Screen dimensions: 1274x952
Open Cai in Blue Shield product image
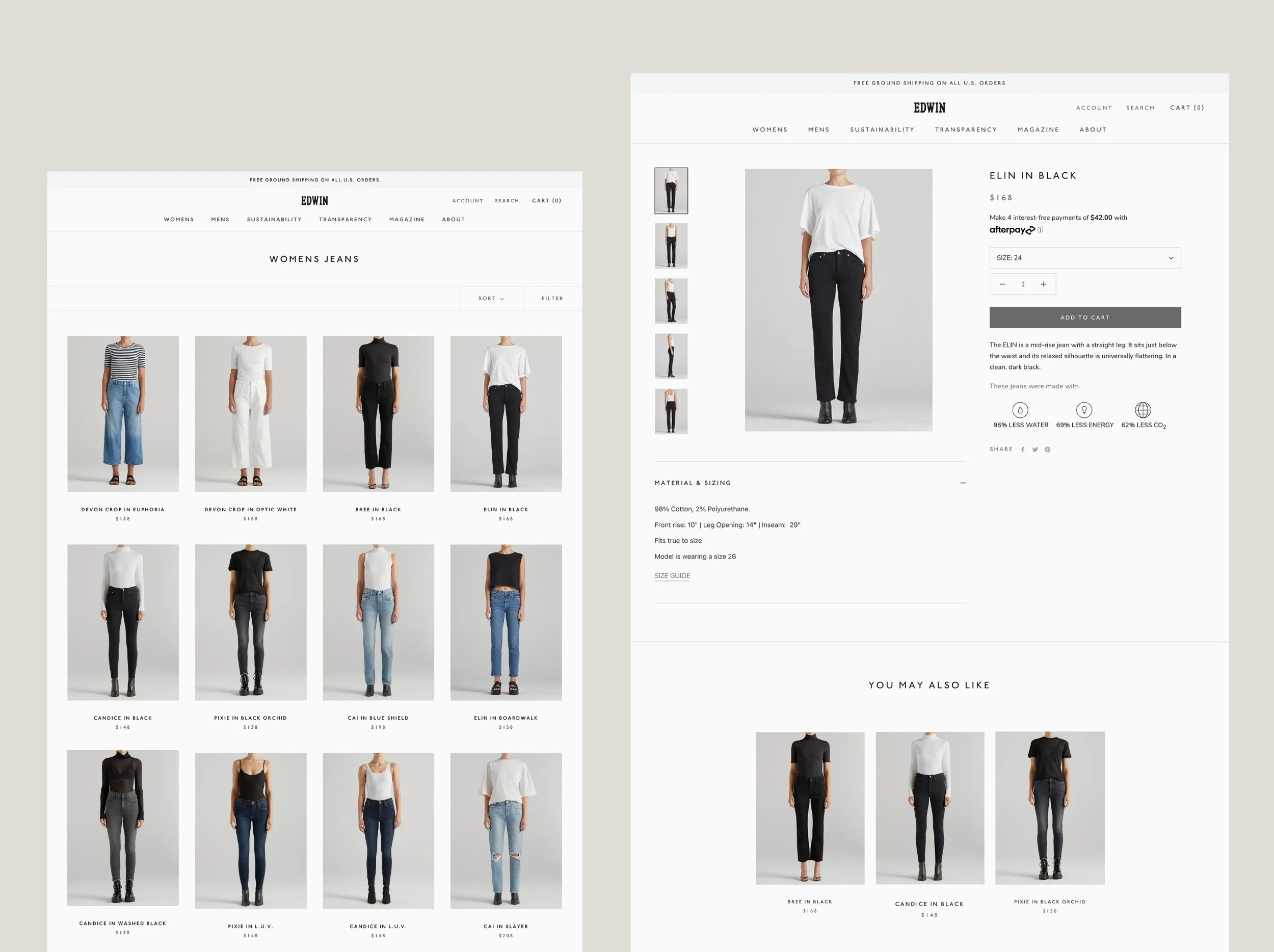[x=378, y=622]
